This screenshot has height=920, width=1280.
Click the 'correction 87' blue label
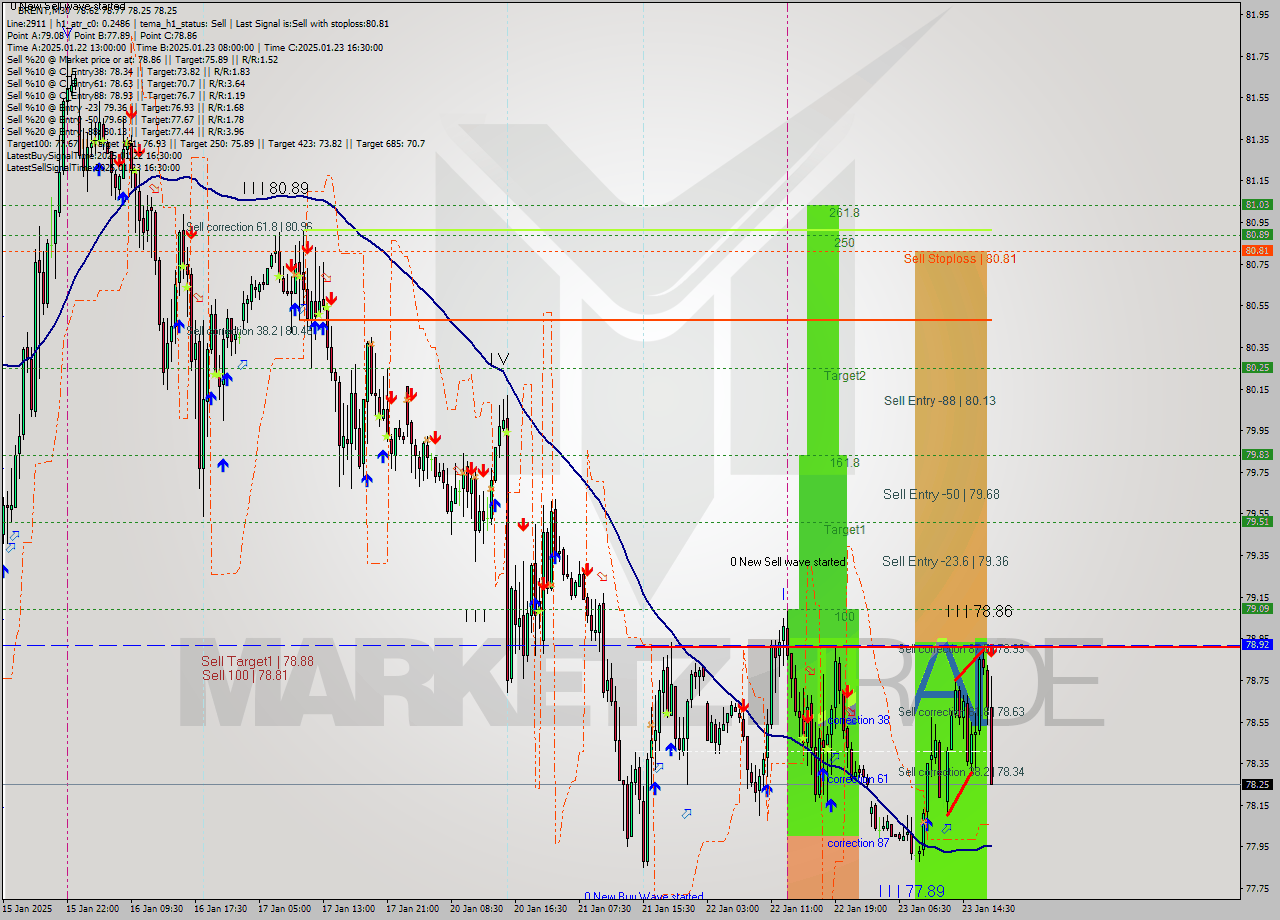(x=858, y=843)
